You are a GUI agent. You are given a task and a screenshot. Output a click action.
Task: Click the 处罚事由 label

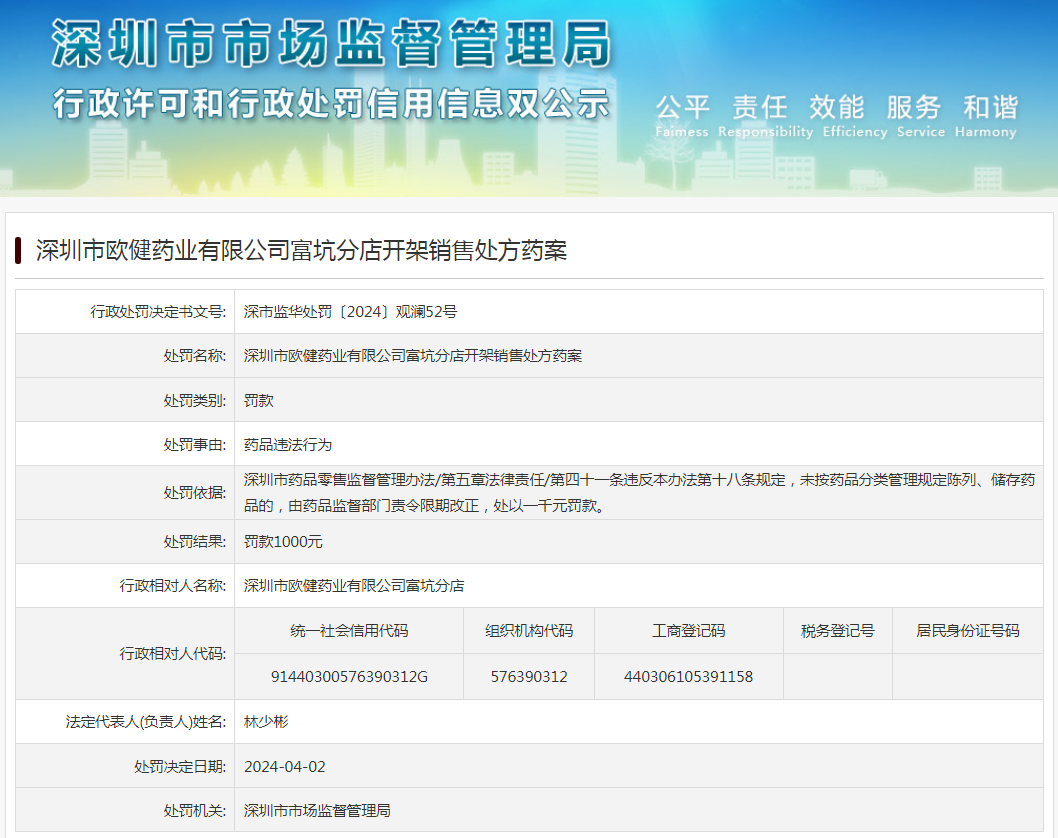[x=194, y=445]
